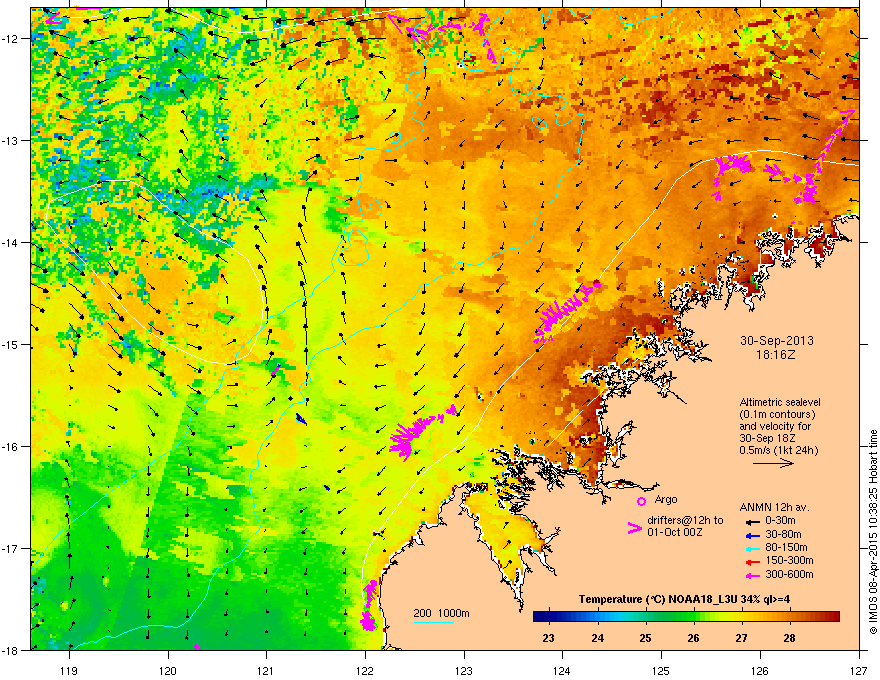The image size is (880, 680).
Task: Click the longitude axis label '120'
Action: click(168, 670)
